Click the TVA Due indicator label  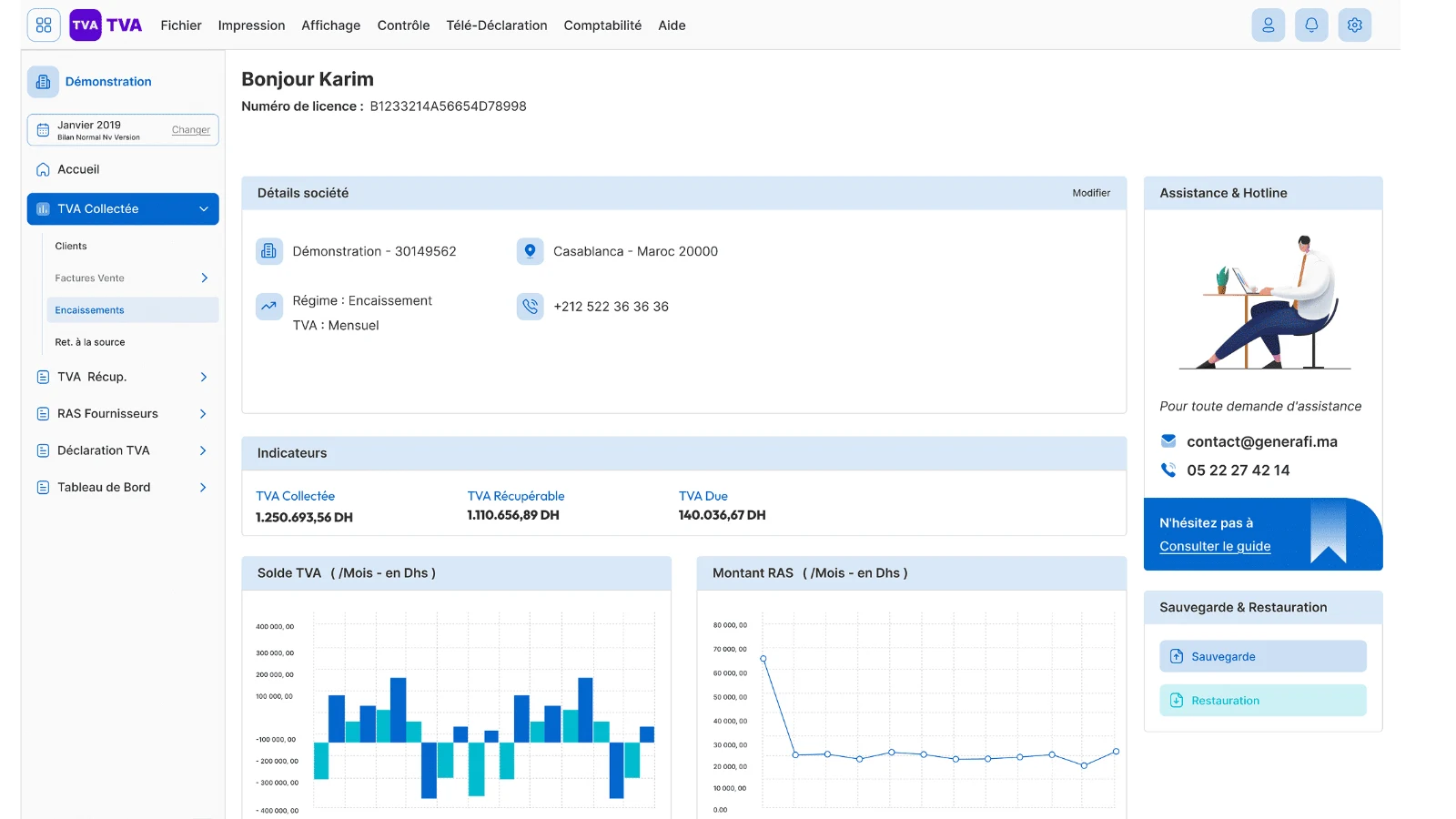[x=703, y=496]
